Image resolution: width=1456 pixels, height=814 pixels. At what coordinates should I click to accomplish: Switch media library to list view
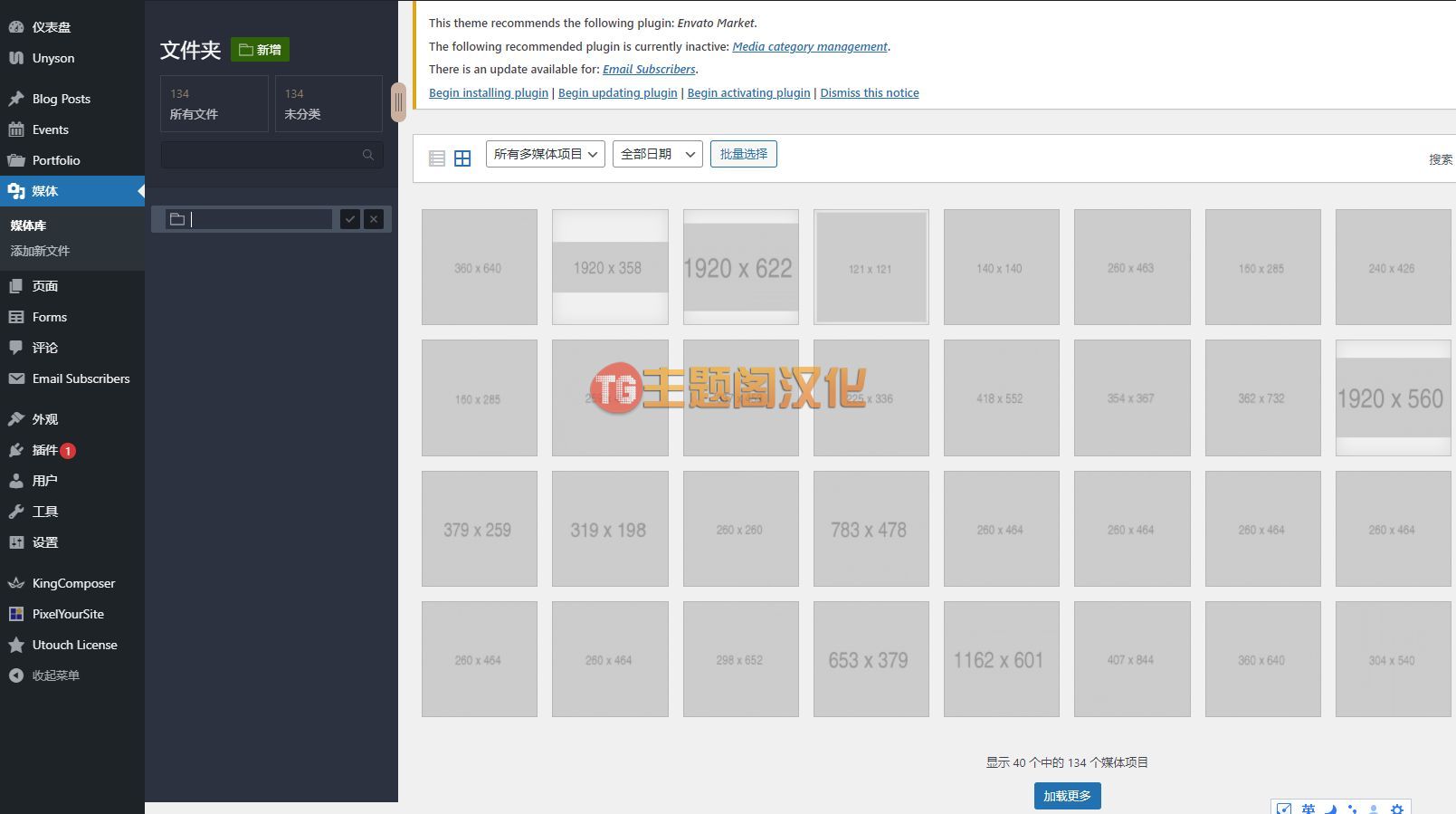pyautogui.click(x=437, y=158)
